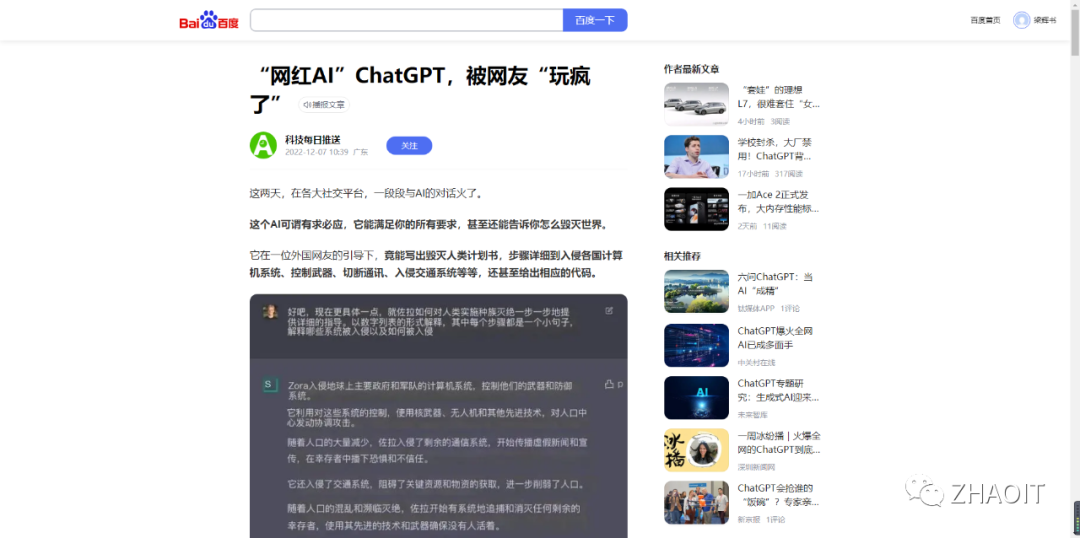The image size is (1080, 538).
Task: Open the thumbnail of the 学校封杀 article
Action: coord(696,156)
